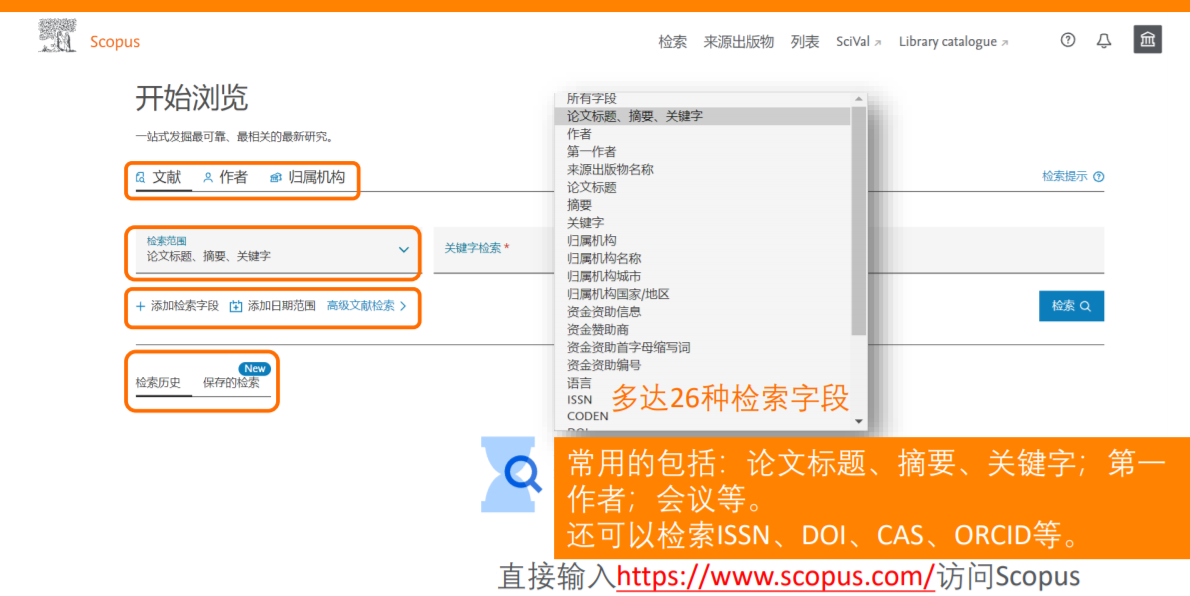Screen dimensions: 1190x596
Task: Select ISSN option in list
Action: point(581,399)
